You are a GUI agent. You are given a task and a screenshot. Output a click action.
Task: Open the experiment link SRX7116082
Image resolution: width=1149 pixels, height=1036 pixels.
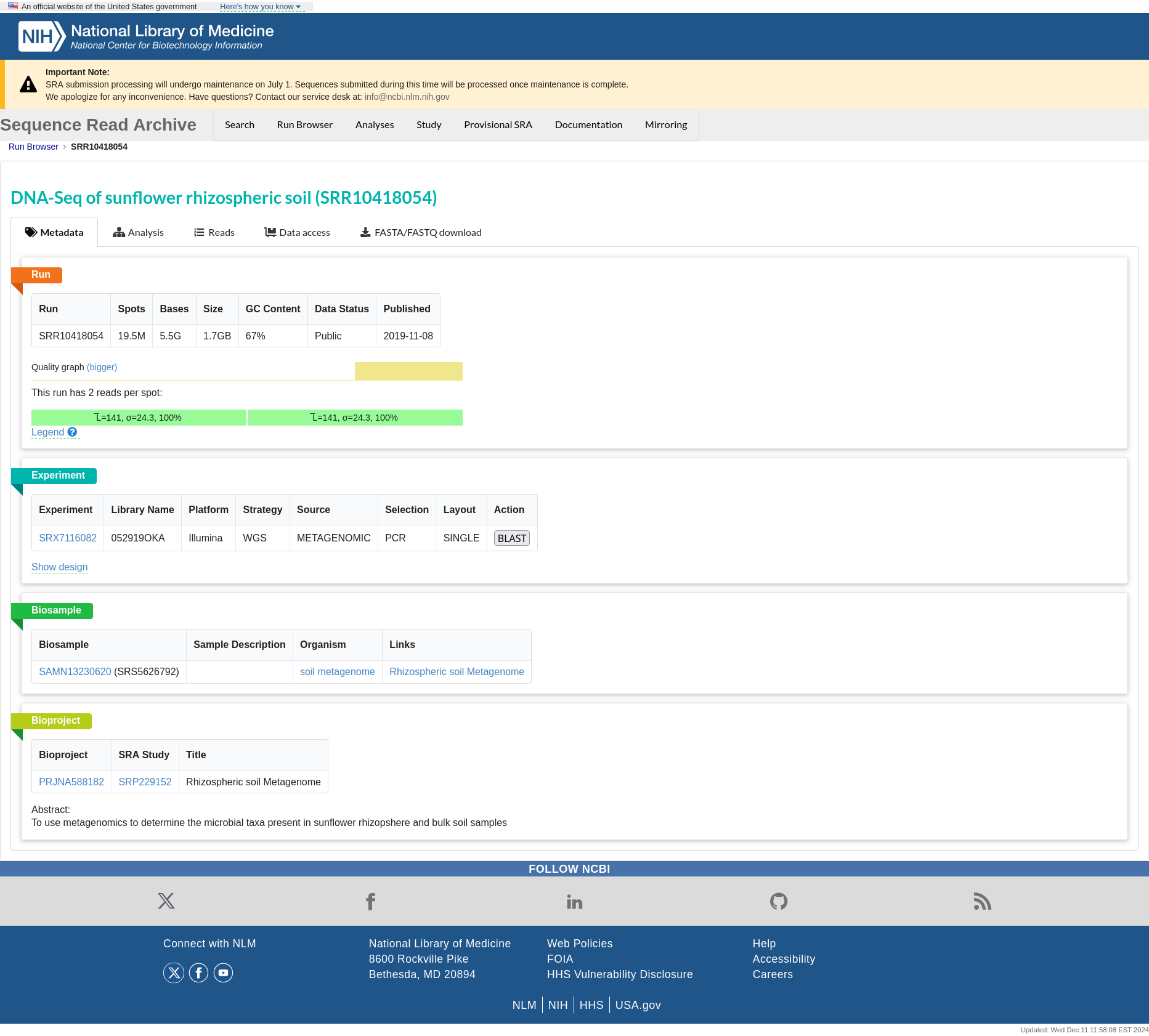(x=68, y=538)
